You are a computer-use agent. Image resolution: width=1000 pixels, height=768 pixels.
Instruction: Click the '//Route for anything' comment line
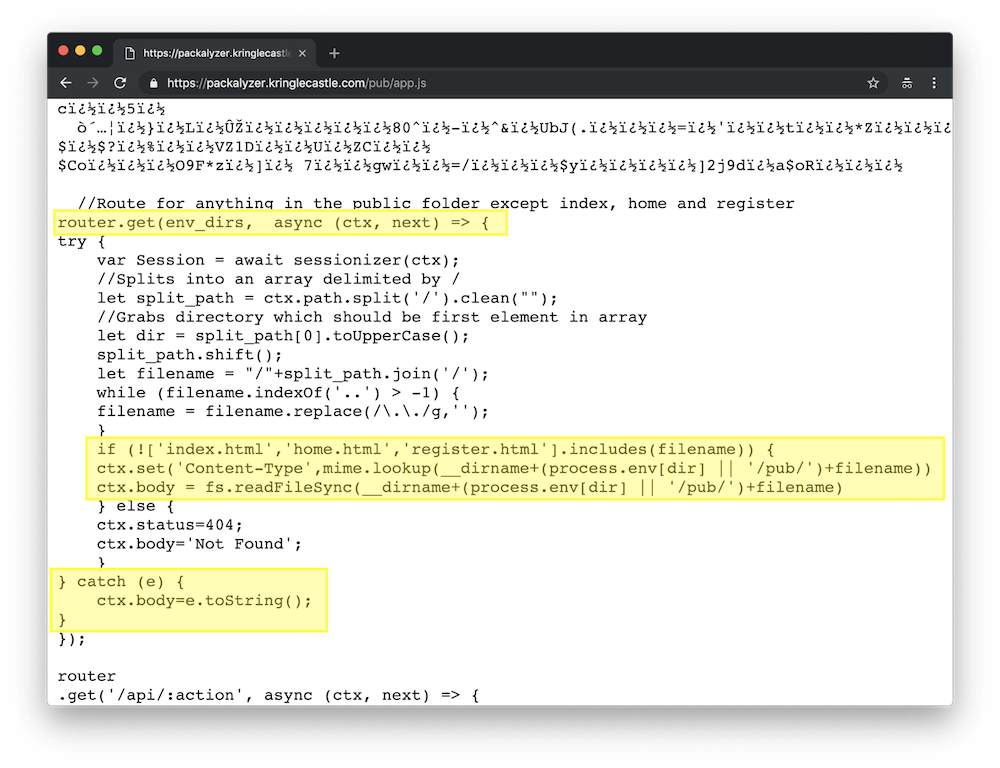[436, 203]
